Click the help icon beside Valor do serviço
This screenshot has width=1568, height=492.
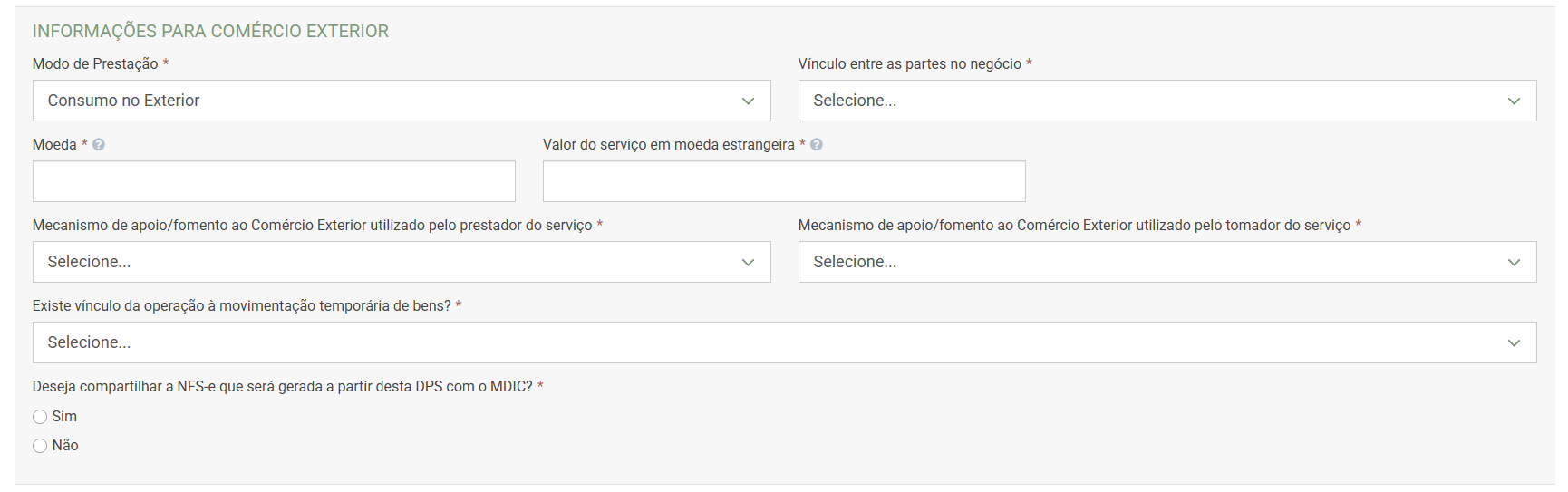coord(817,145)
